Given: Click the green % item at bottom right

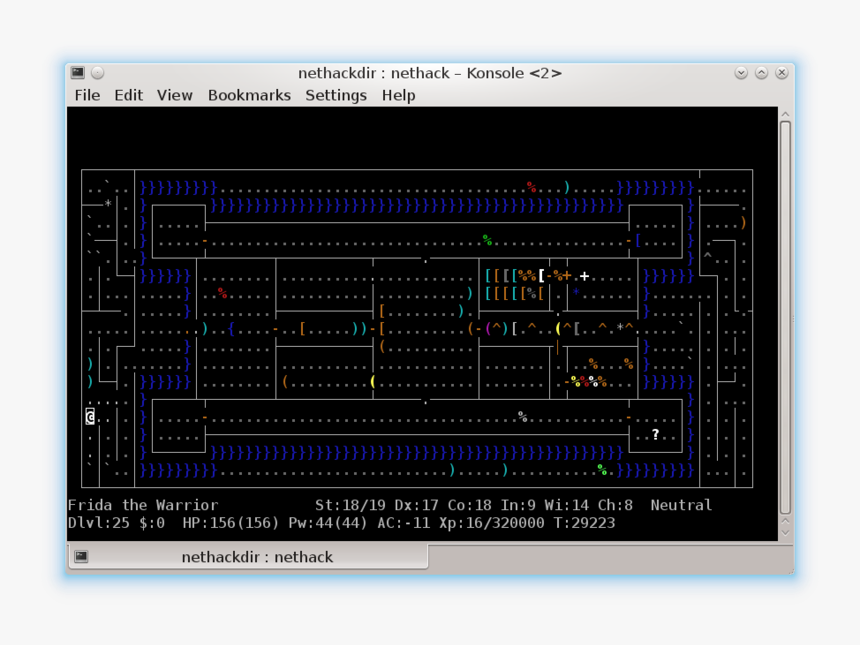Looking at the screenshot, I should [x=602, y=470].
